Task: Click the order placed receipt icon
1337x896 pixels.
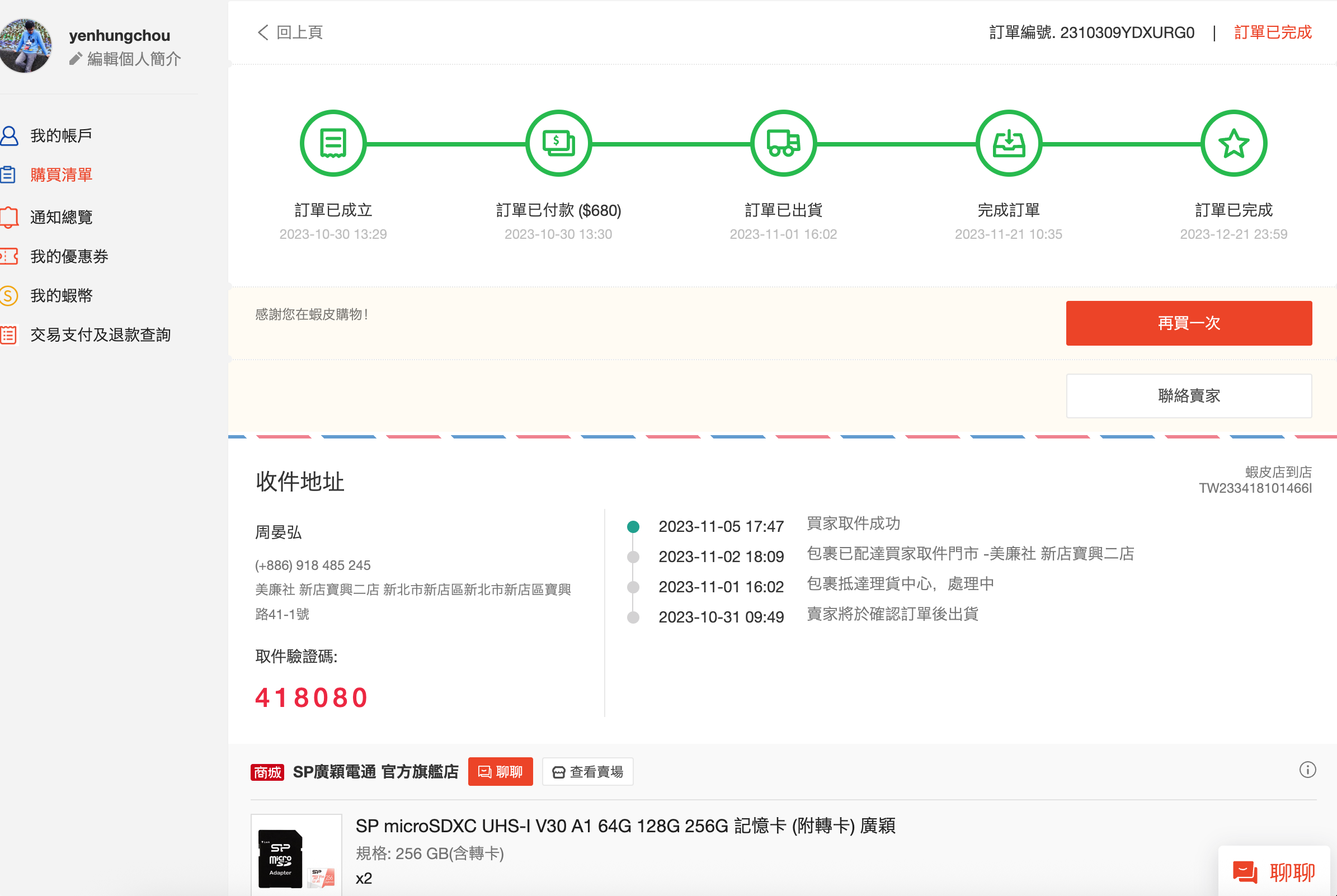Action: pyautogui.click(x=333, y=143)
